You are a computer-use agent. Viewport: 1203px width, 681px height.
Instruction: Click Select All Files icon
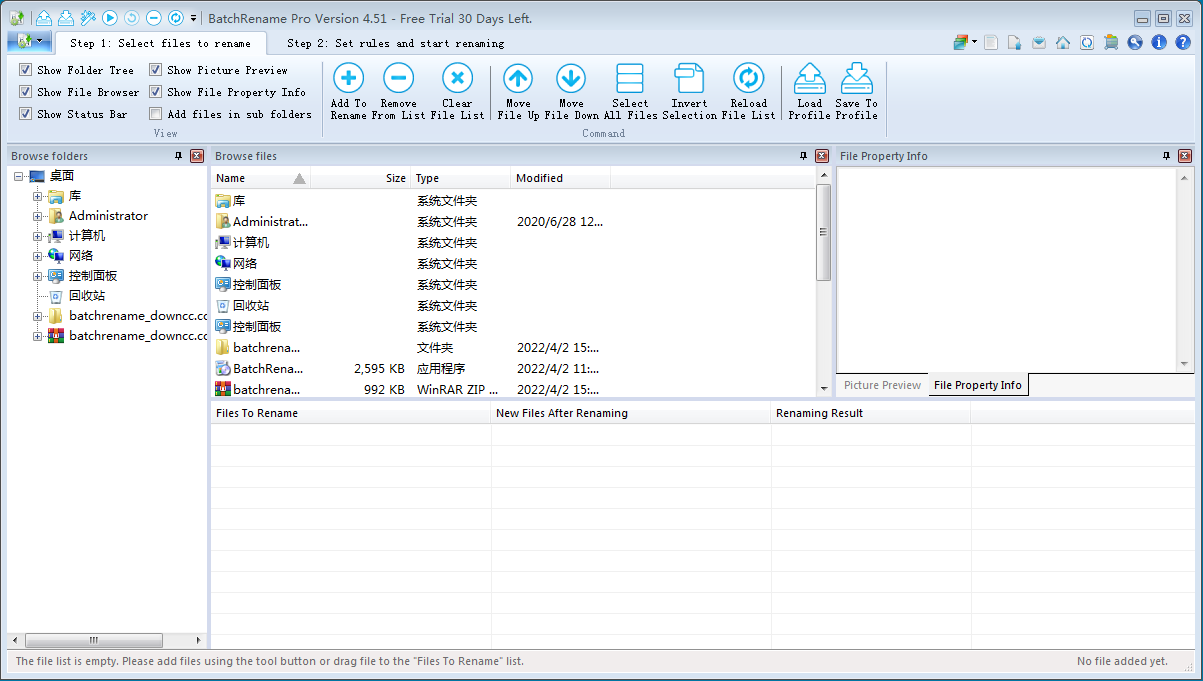(630, 79)
